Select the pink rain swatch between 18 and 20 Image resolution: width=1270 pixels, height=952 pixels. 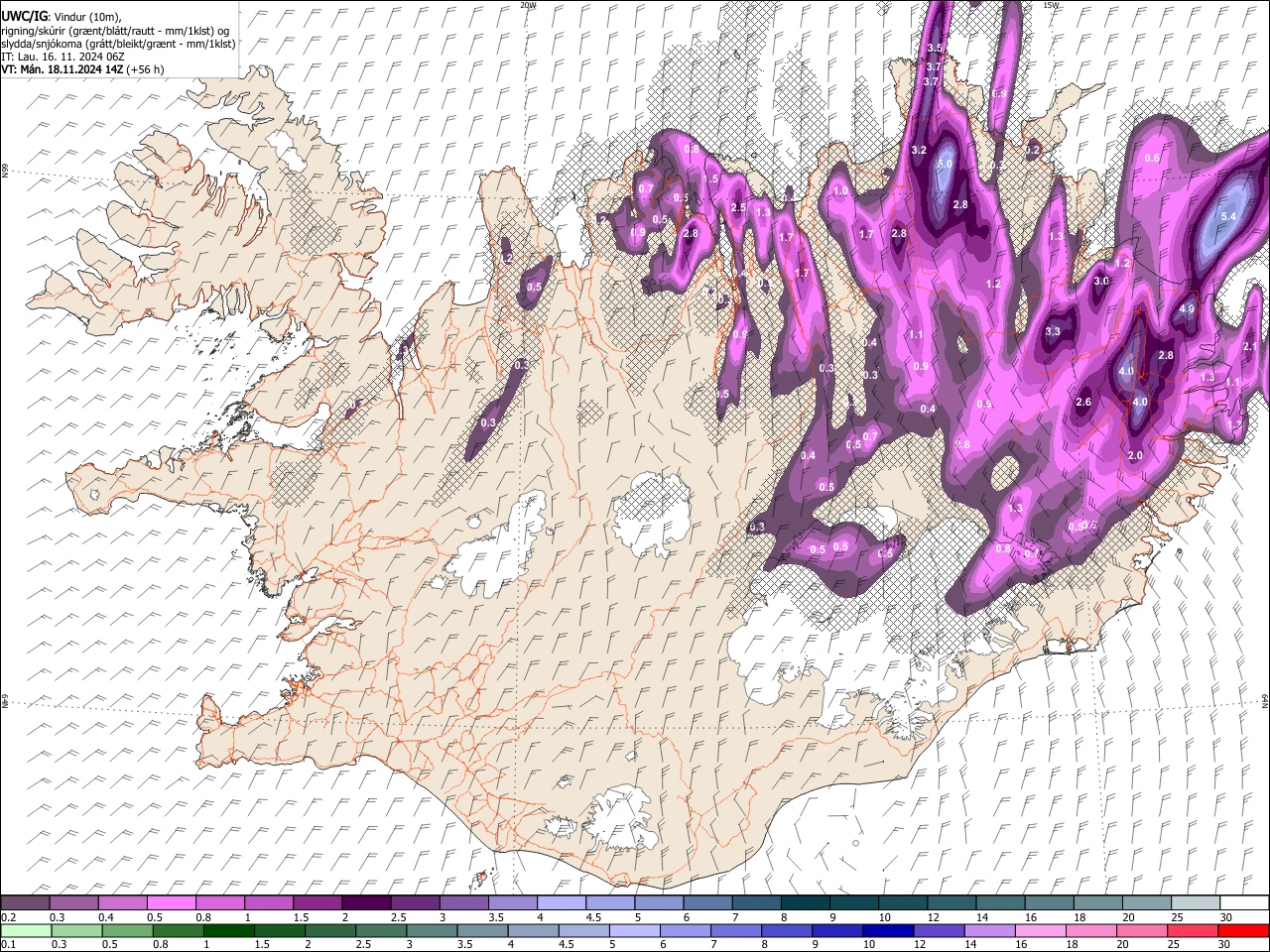pos(1093,930)
